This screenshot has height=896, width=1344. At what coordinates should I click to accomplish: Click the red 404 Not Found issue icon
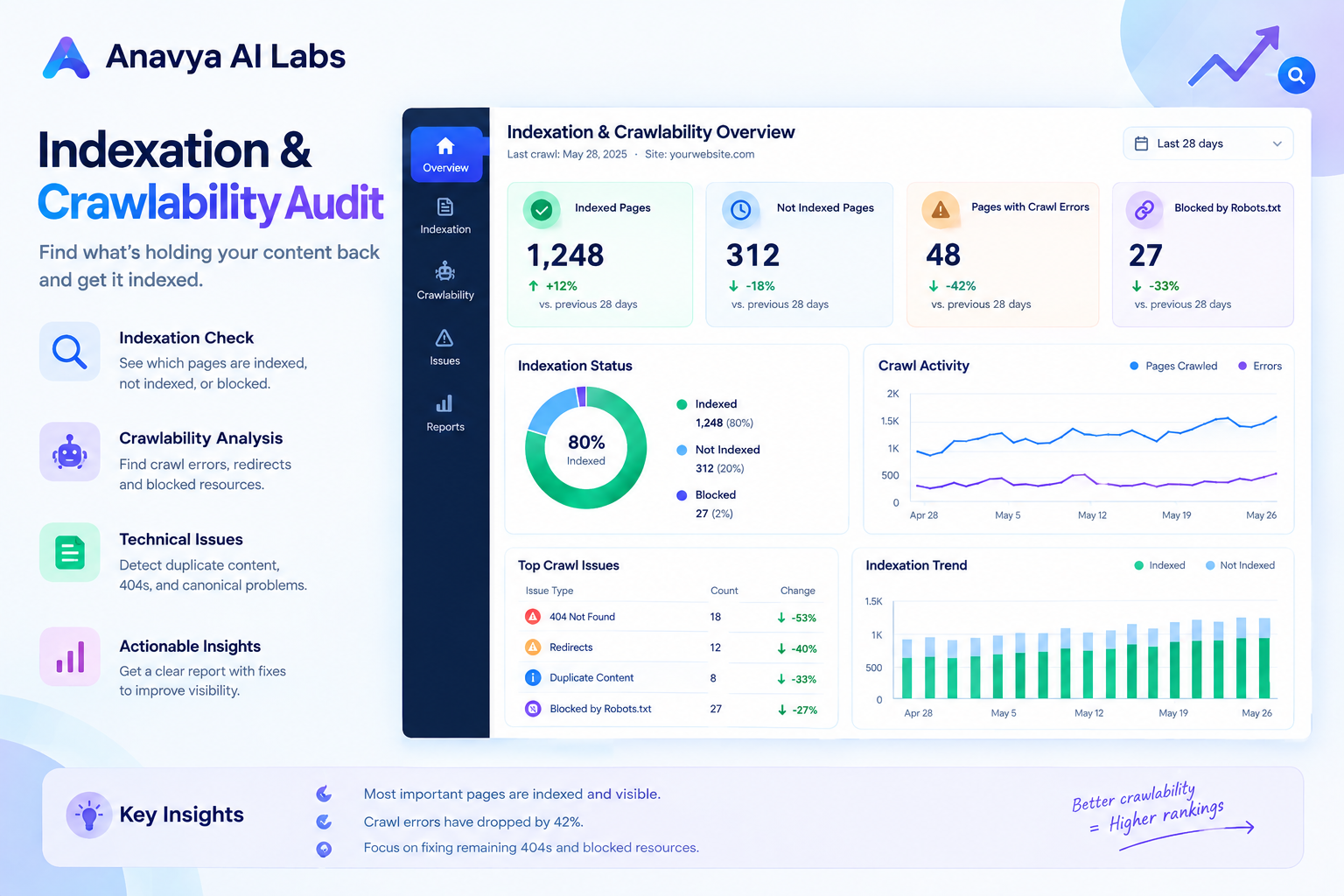click(533, 617)
